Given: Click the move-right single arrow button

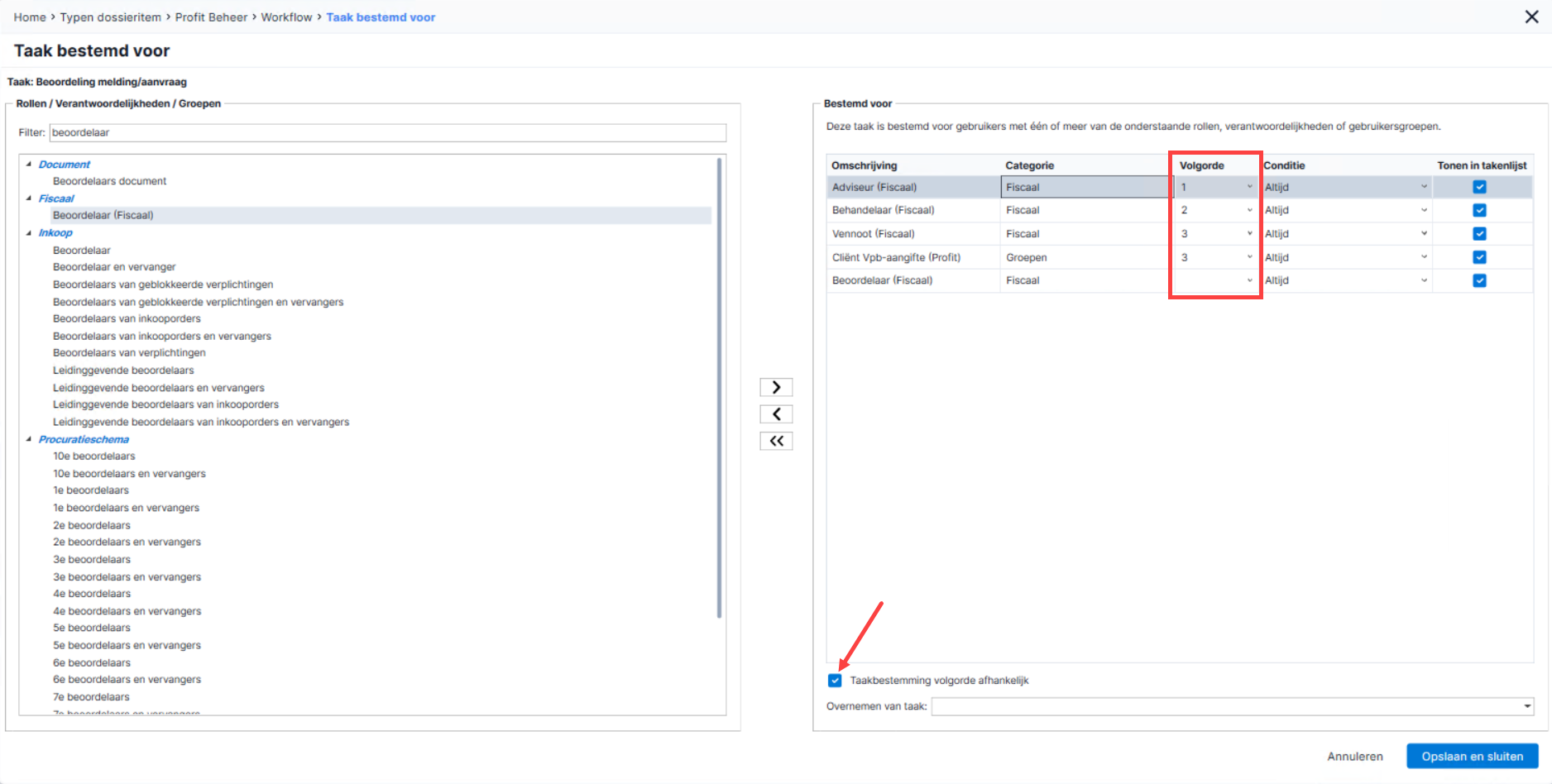Looking at the screenshot, I should pyautogui.click(x=776, y=387).
